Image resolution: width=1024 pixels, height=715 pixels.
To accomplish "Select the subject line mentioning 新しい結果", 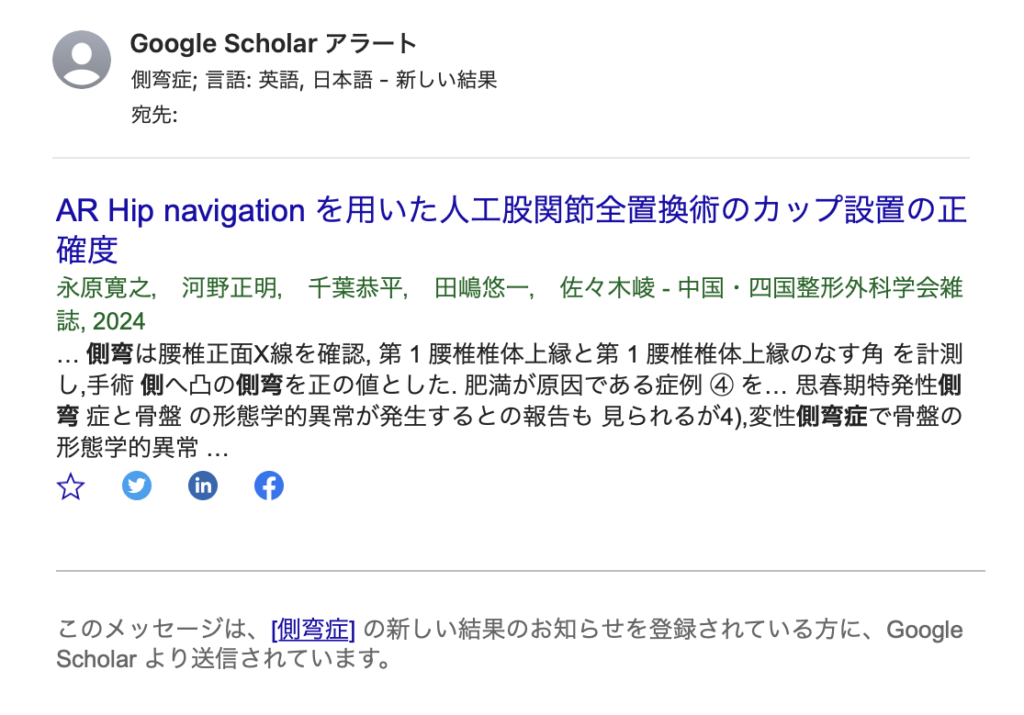I will pos(314,80).
